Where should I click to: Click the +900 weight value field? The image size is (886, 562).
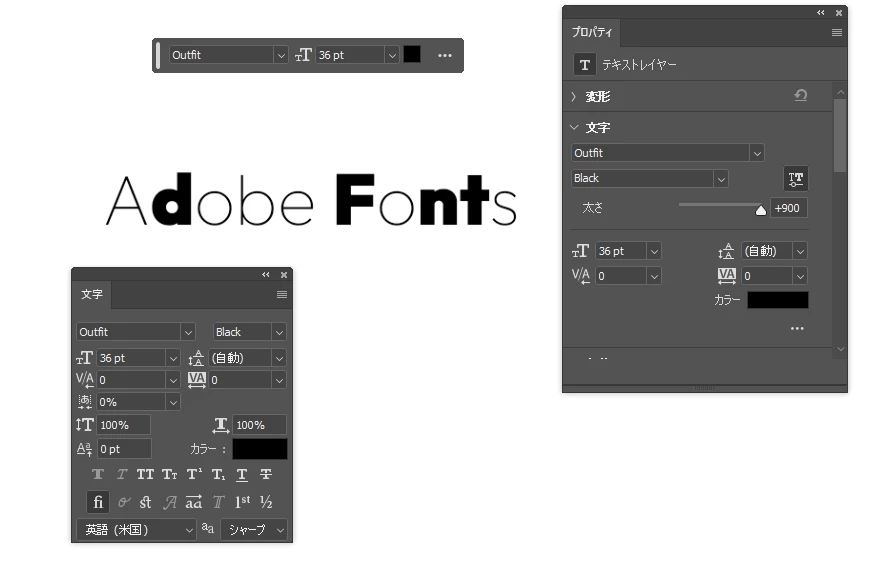787,208
